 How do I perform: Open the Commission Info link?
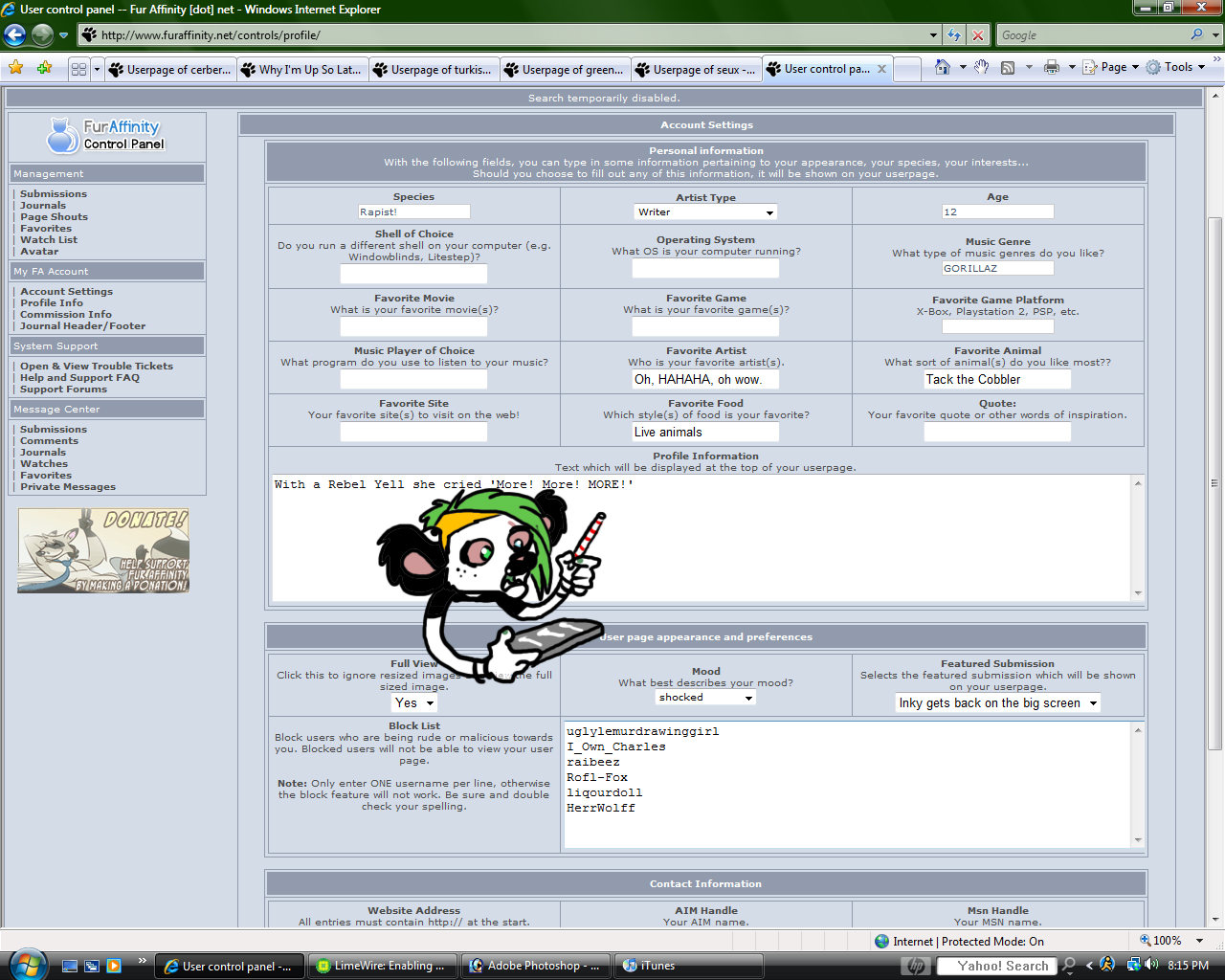(x=66, y=314)
